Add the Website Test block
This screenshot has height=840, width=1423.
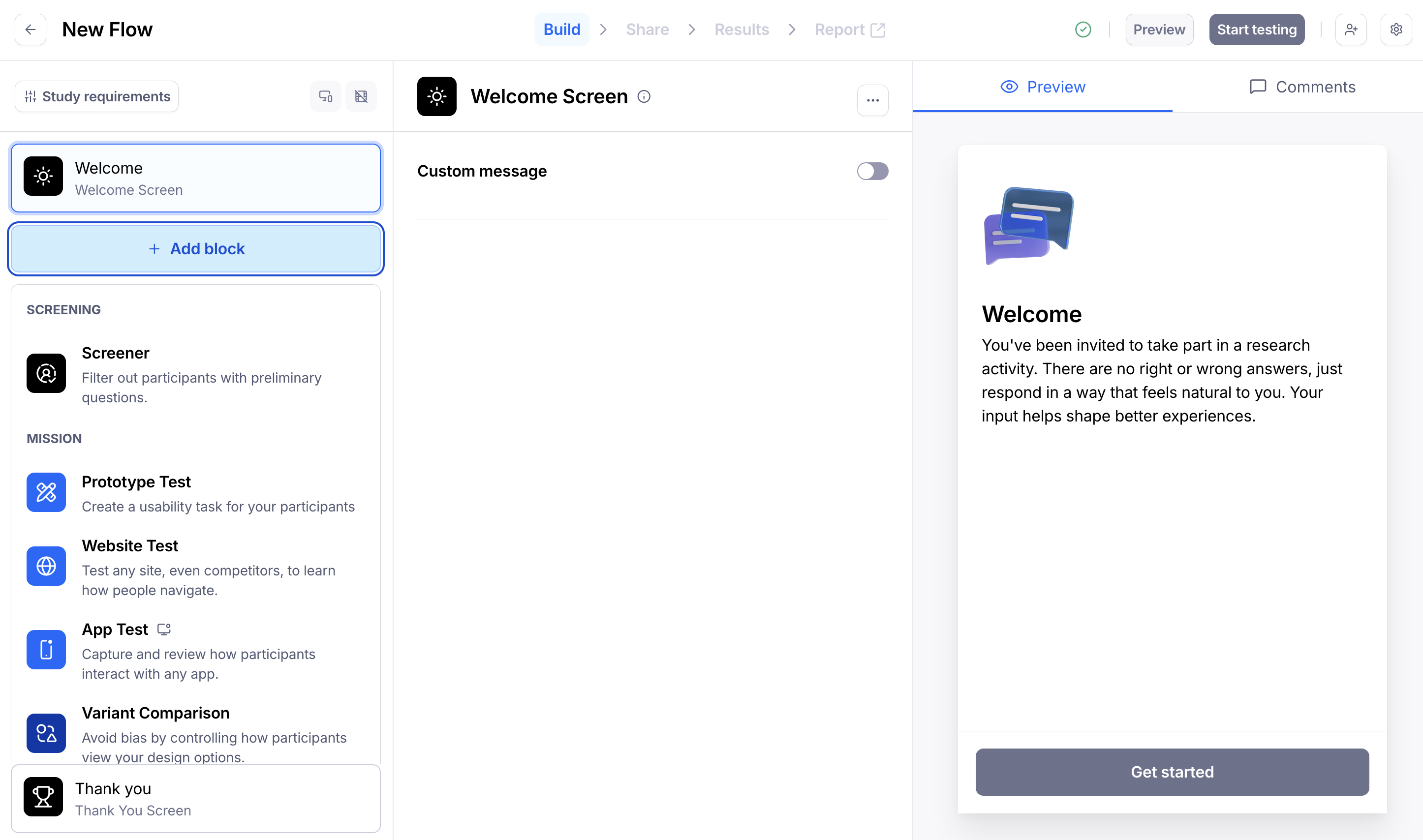(195, 567)
